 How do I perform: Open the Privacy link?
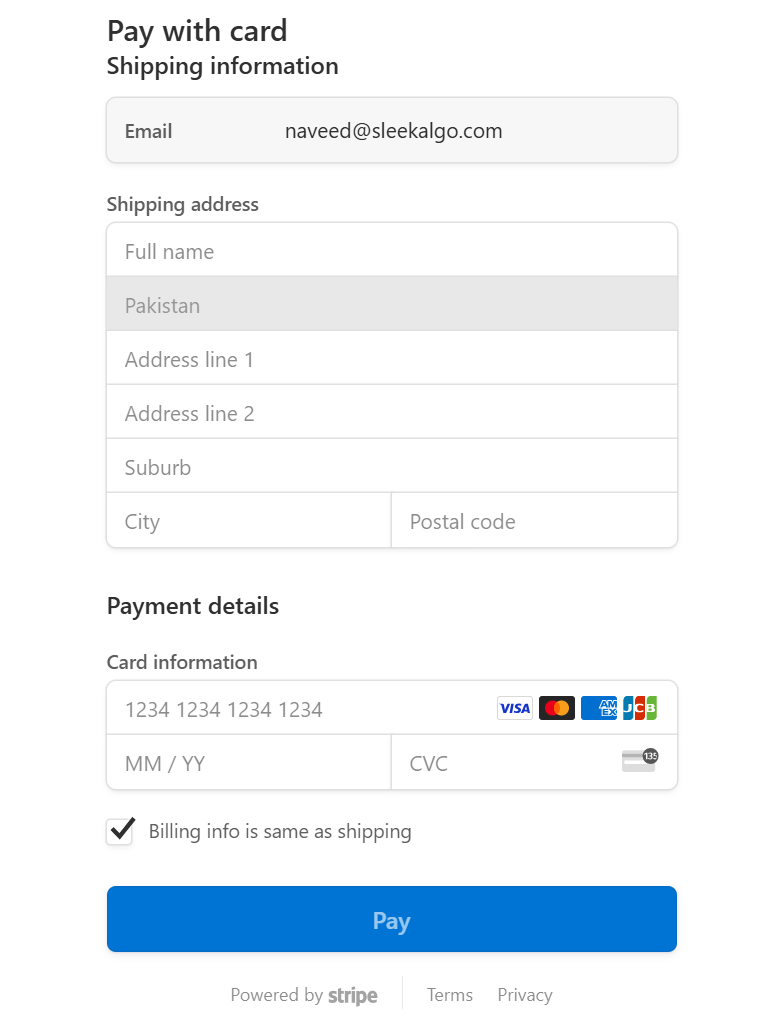[525, 995]
